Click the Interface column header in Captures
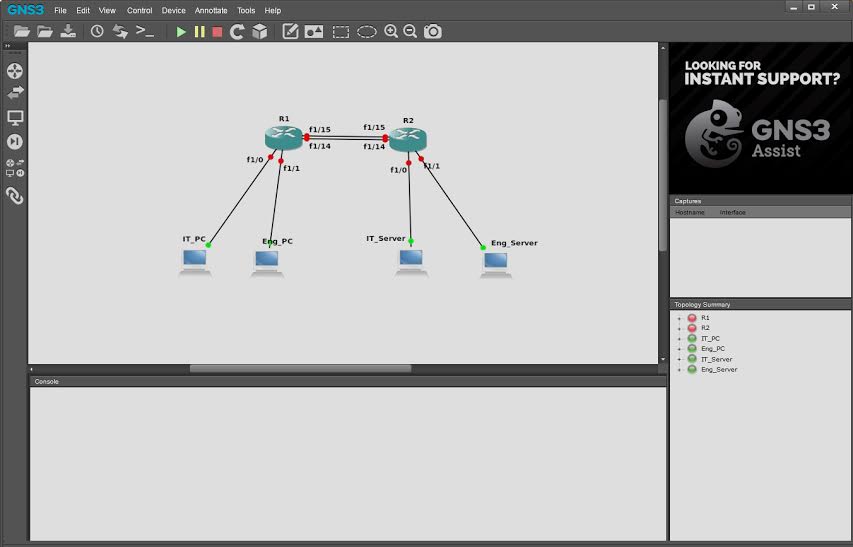Image resolution: width=853 pixels, height=547 pixels. (x=732, y=212)
